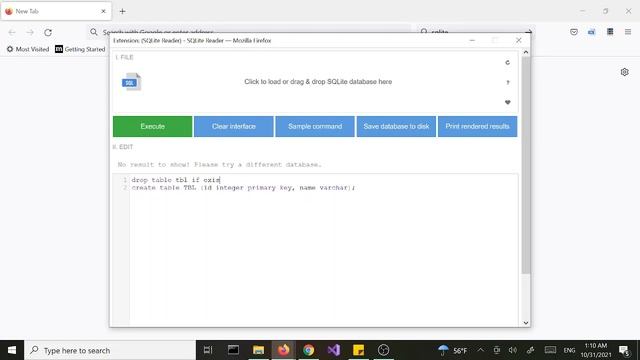Open Sticky Notes from the taskbar
640x360 pixels.
tap(358, 350)
